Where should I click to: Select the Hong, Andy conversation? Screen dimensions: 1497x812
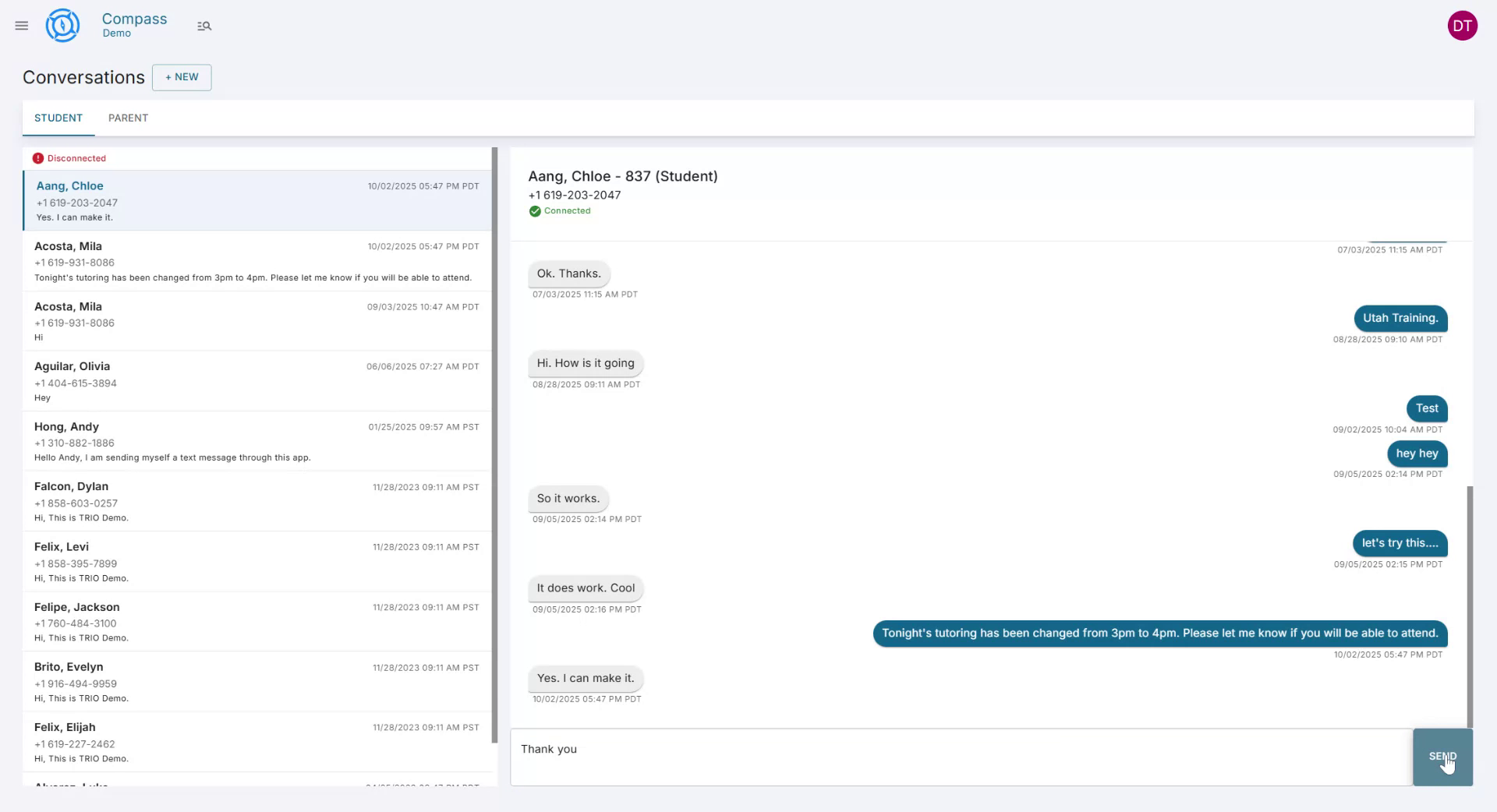257,441
